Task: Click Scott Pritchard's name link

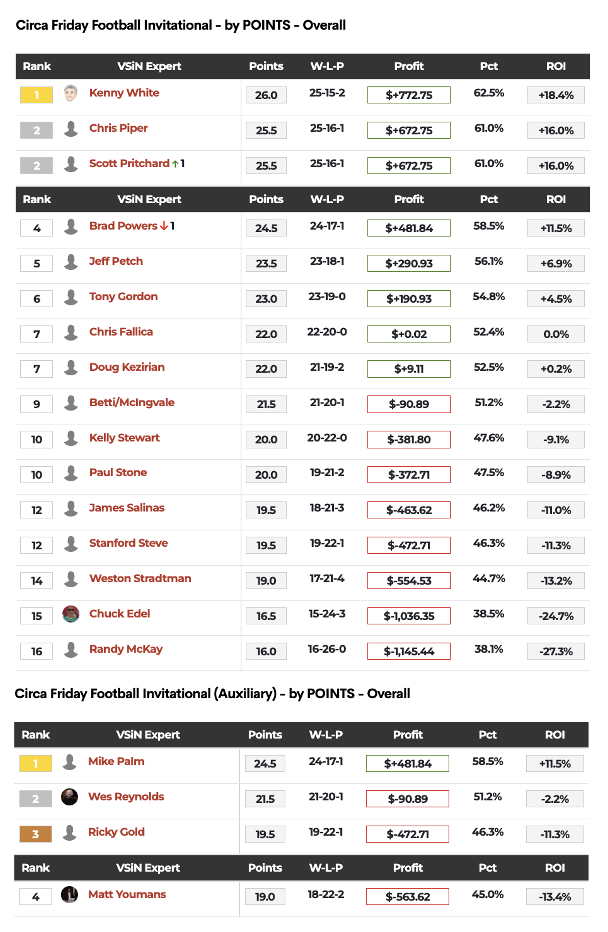Action: click(130, 164)
